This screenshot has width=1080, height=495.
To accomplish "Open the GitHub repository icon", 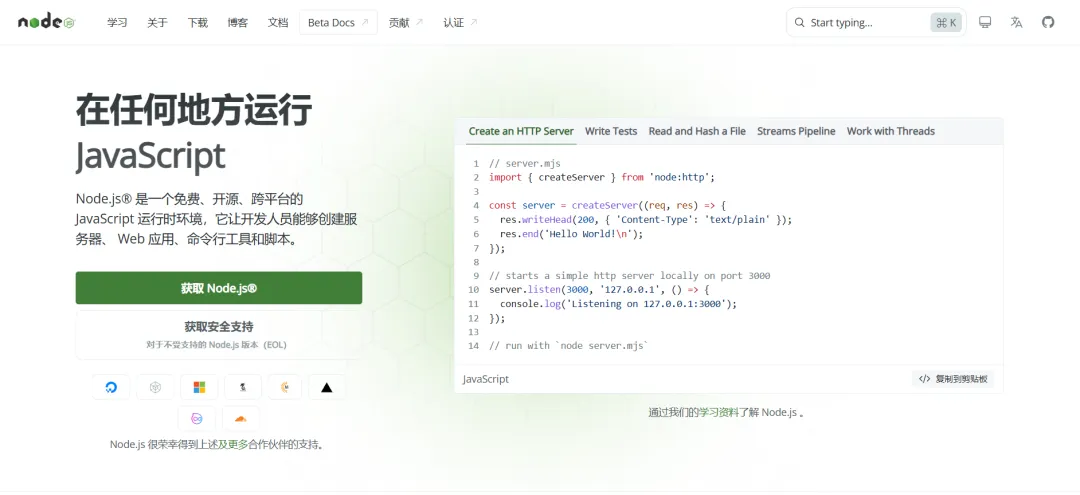I will click(1048, 22).
